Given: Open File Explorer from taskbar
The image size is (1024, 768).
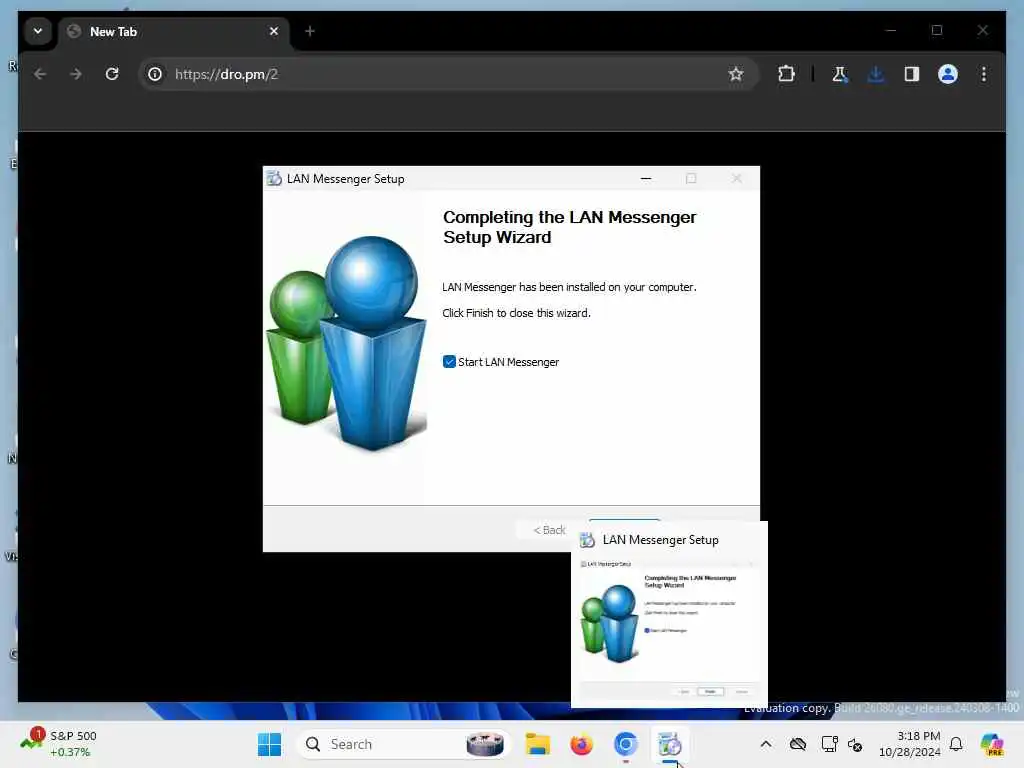Looking at the screenshot, I should pos(537,744).
